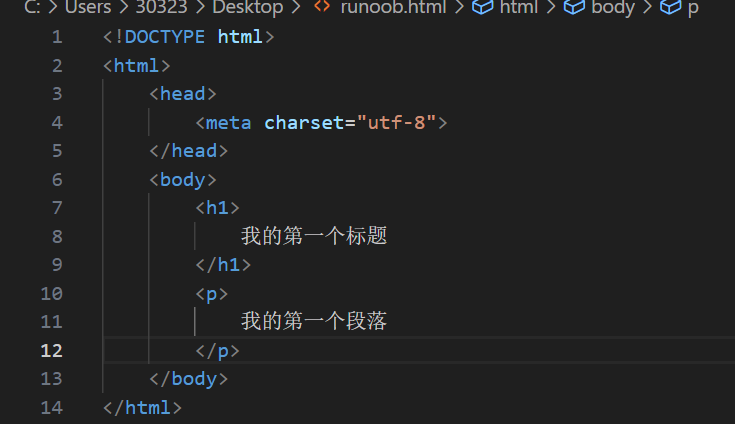Open the Users folder breadcrumb
Viewport: 735px width, 424px height.
click(89, 8)
